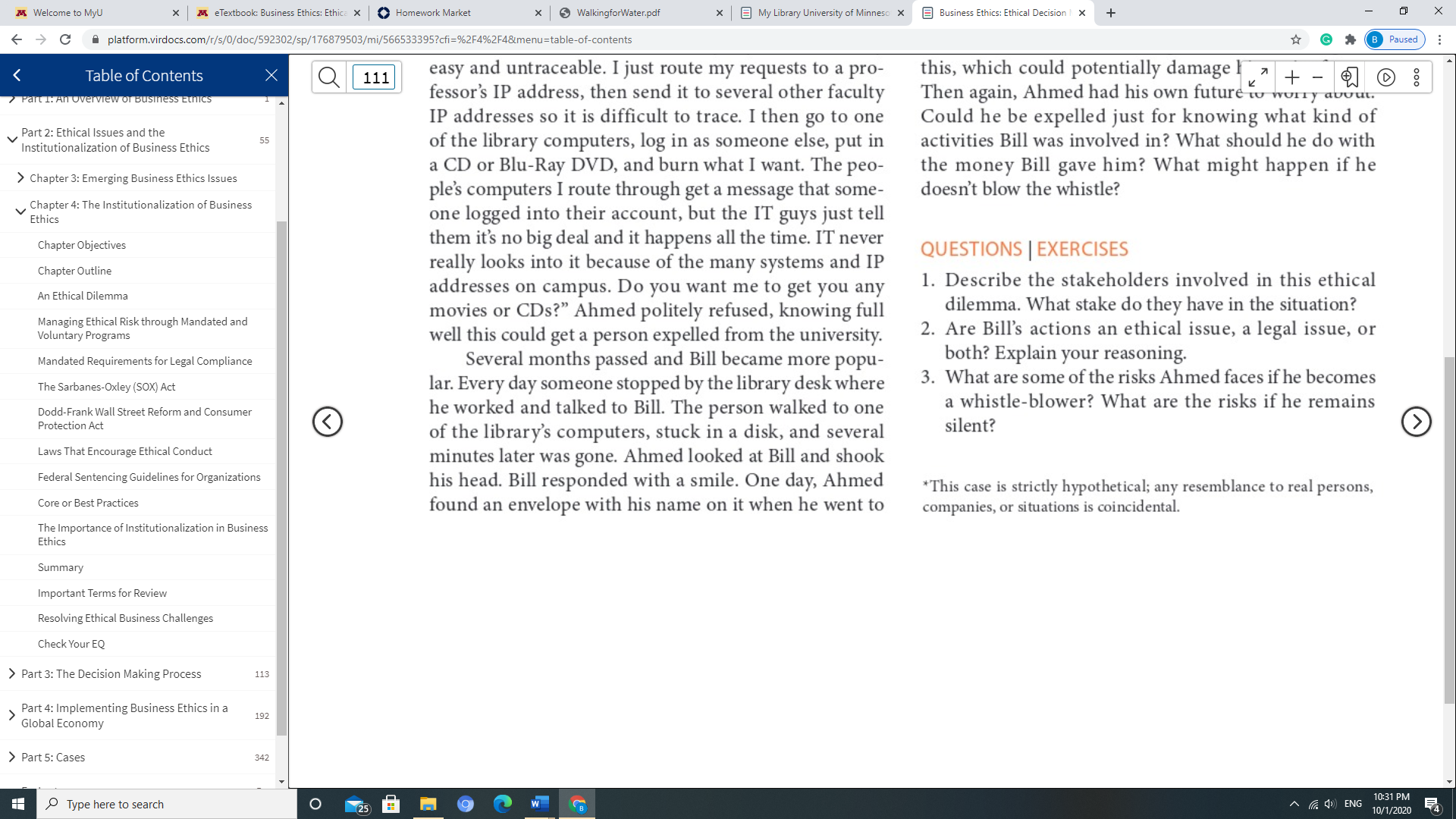Toggle fullscreen reading mode
1456x819 pixels.
1258,77
